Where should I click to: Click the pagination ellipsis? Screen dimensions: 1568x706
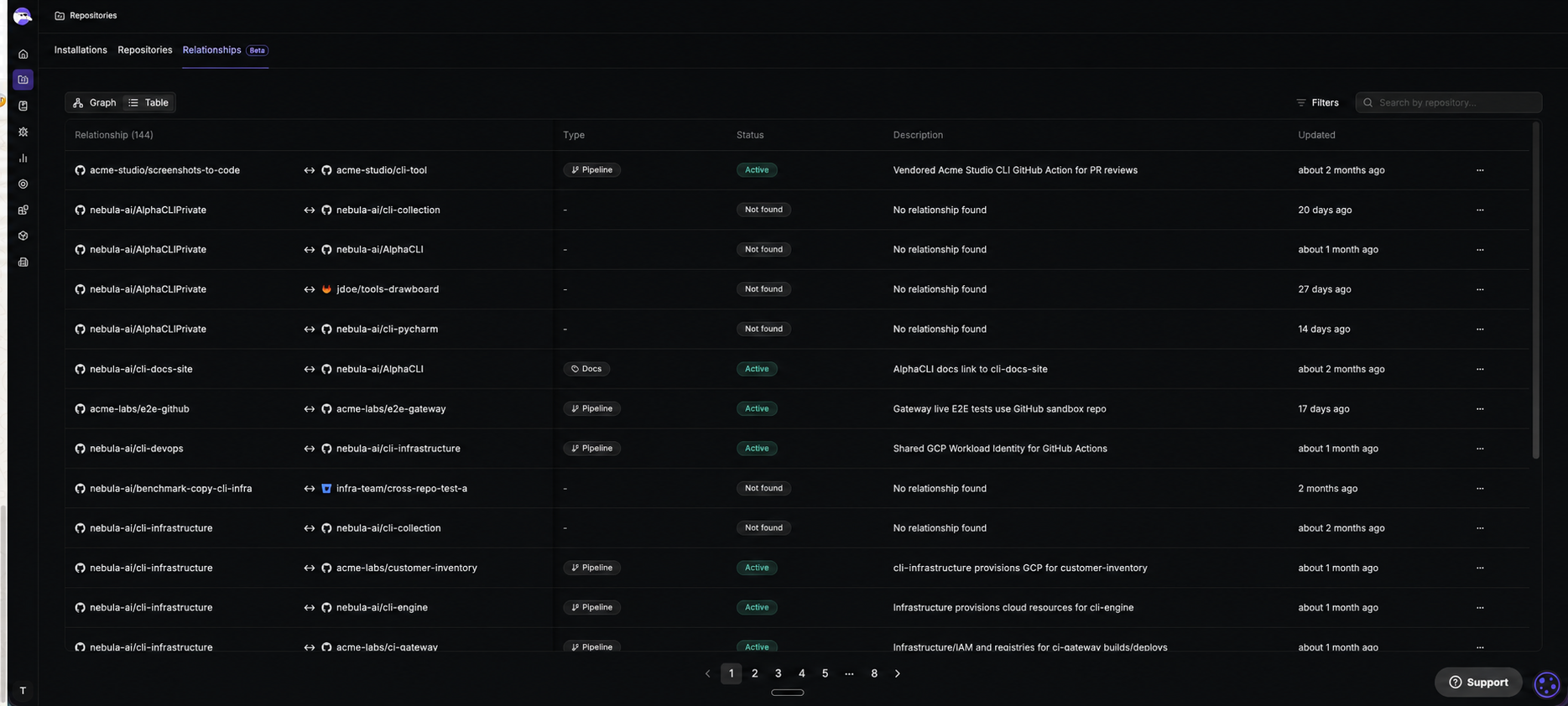(x=849, y=673)
